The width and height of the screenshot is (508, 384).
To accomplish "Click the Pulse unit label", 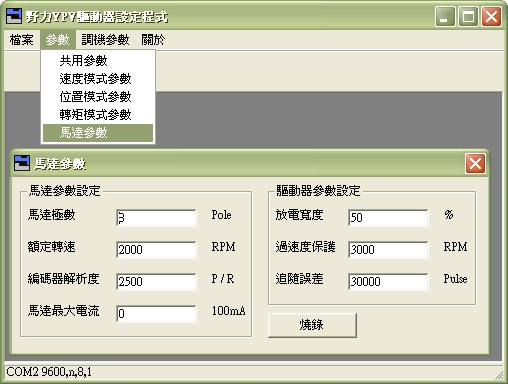I will click(455, 279).
